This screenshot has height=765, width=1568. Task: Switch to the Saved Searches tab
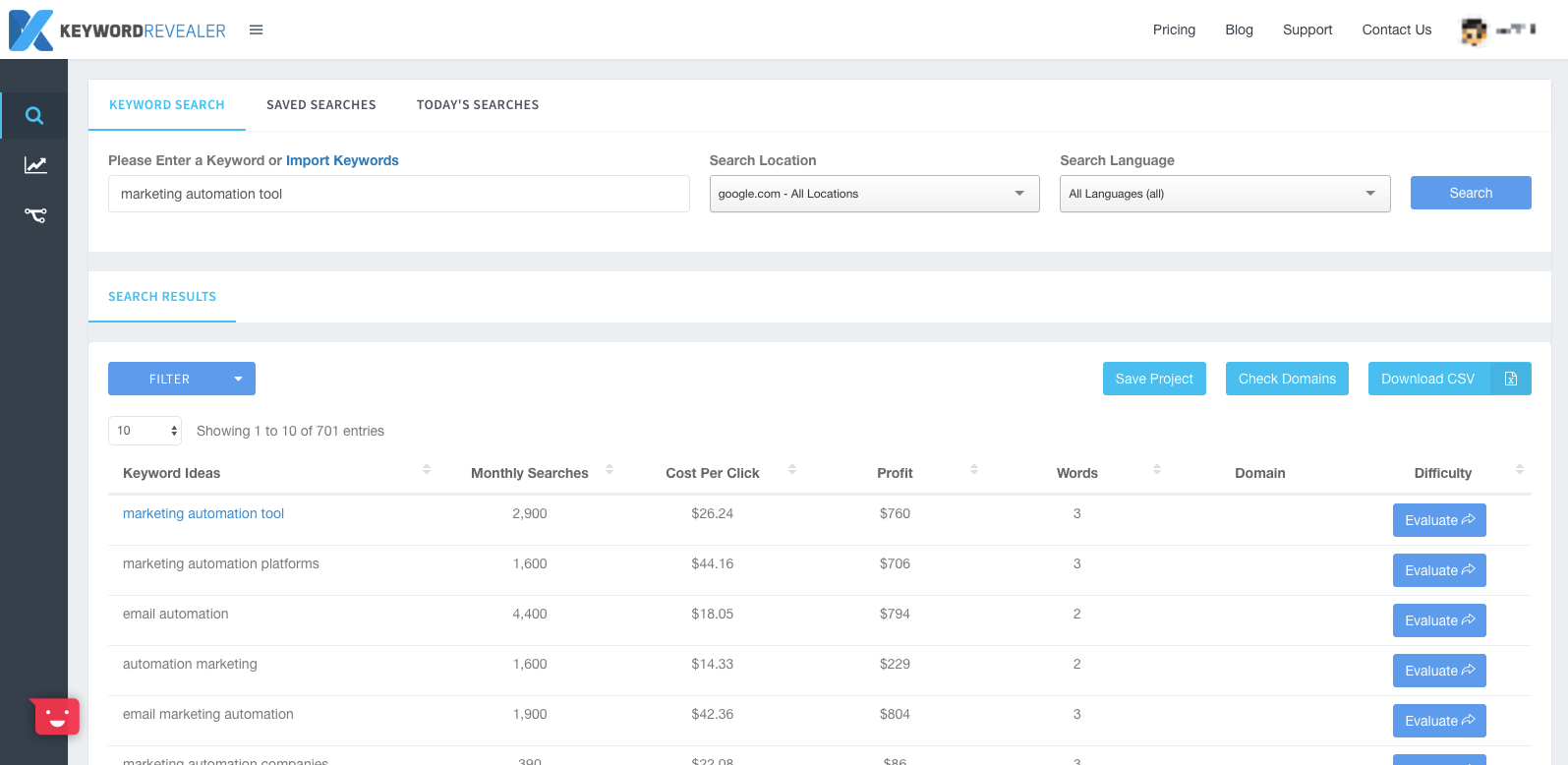click(x=320, y=105)
